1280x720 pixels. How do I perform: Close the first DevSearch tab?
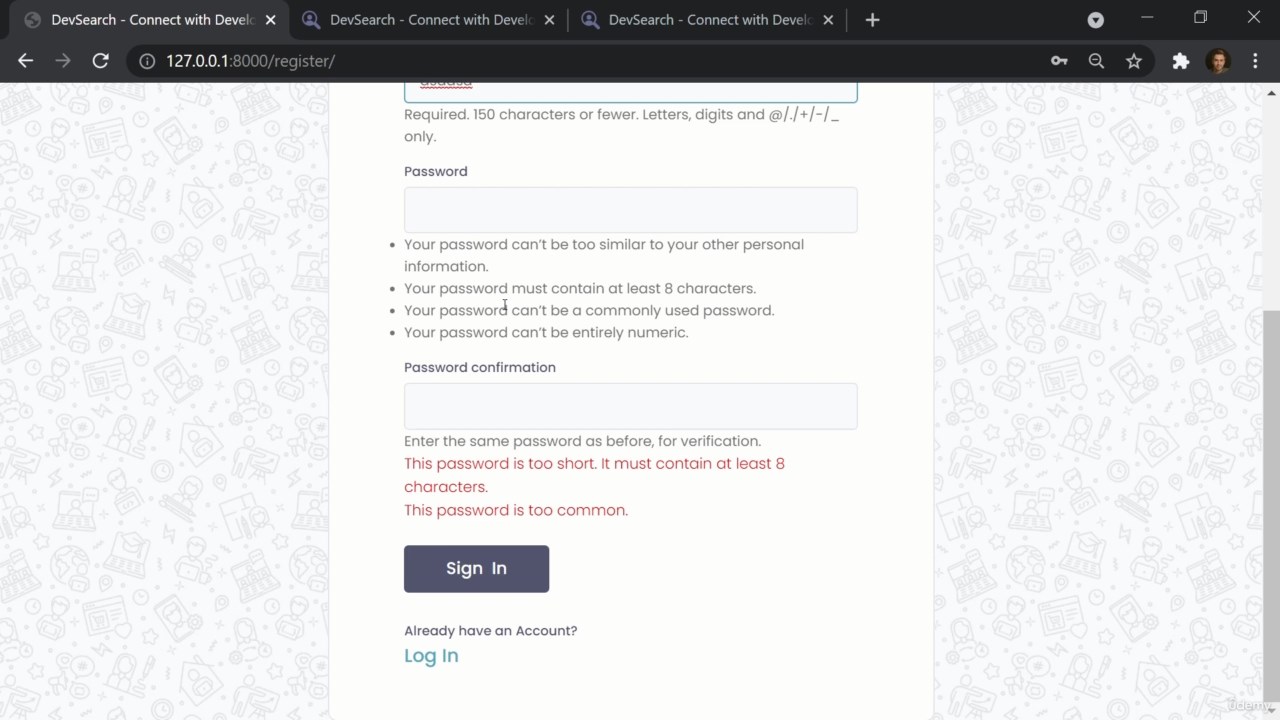(270, 20)
